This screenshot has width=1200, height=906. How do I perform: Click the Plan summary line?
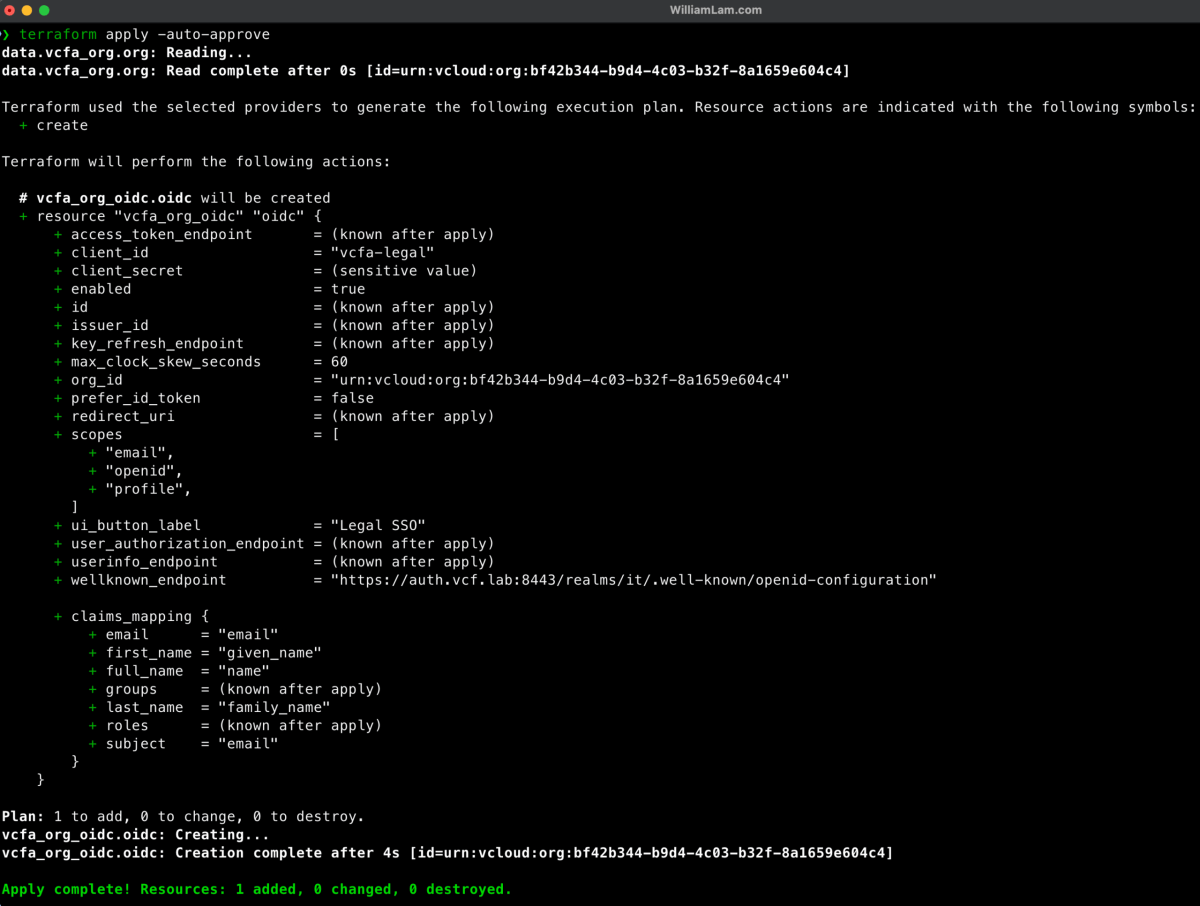pos(180,816)
